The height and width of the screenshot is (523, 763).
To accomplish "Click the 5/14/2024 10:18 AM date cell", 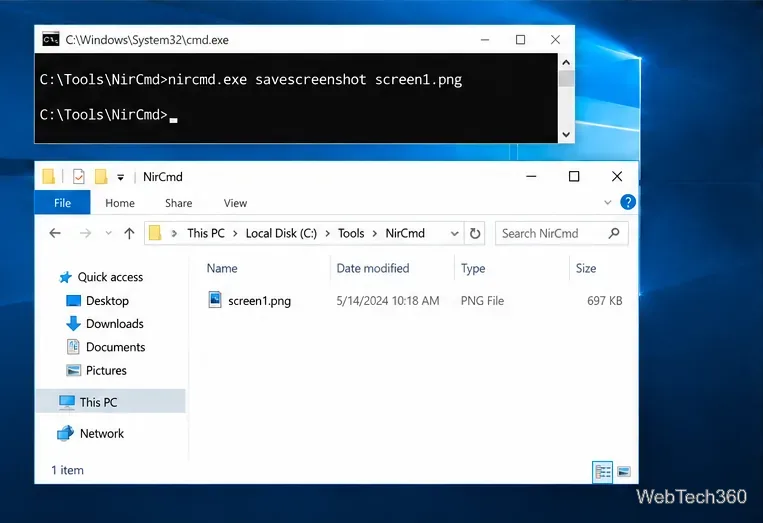I will click(388, 301).
